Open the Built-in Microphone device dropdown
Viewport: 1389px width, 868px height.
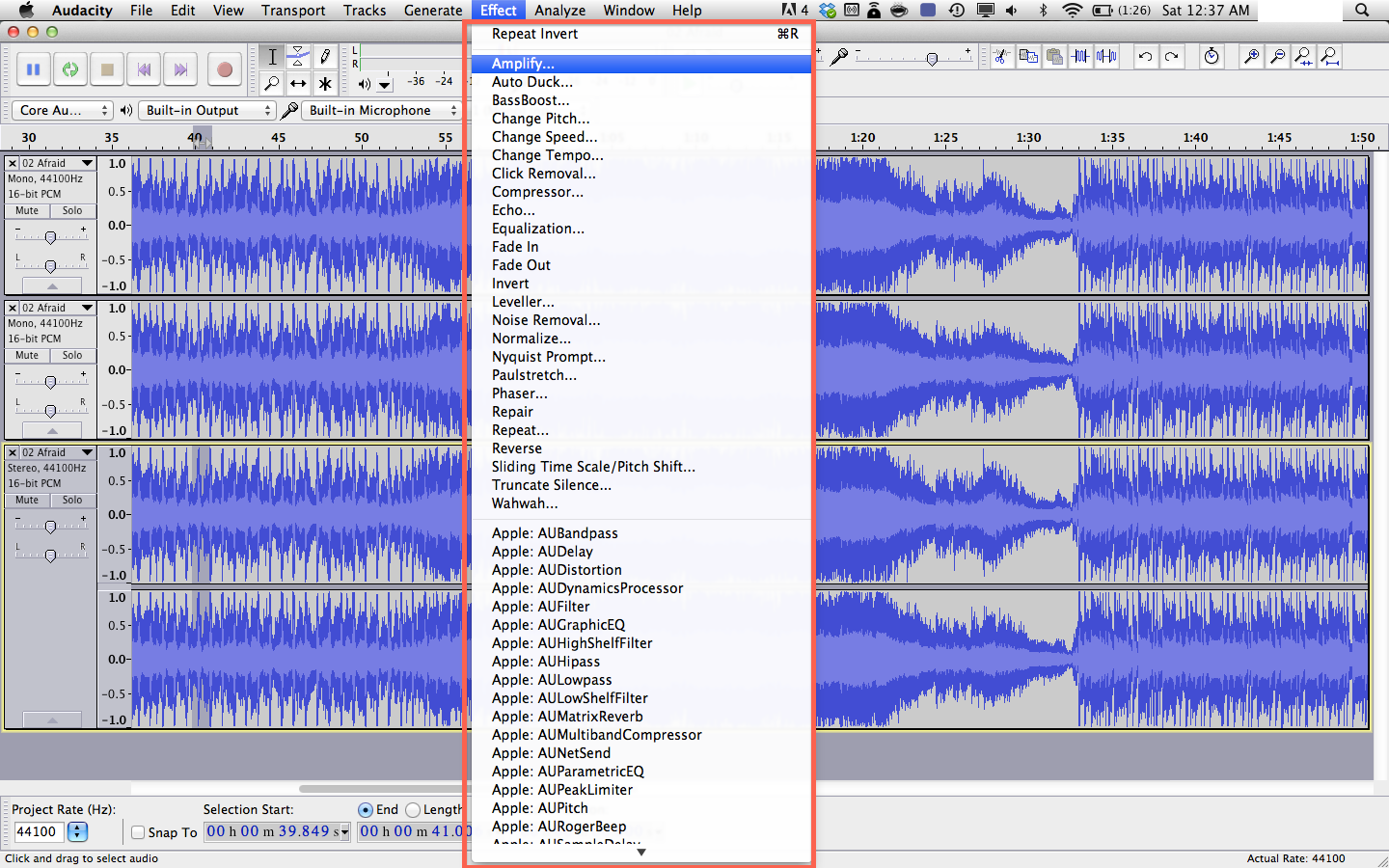click(x=381, y=110)
